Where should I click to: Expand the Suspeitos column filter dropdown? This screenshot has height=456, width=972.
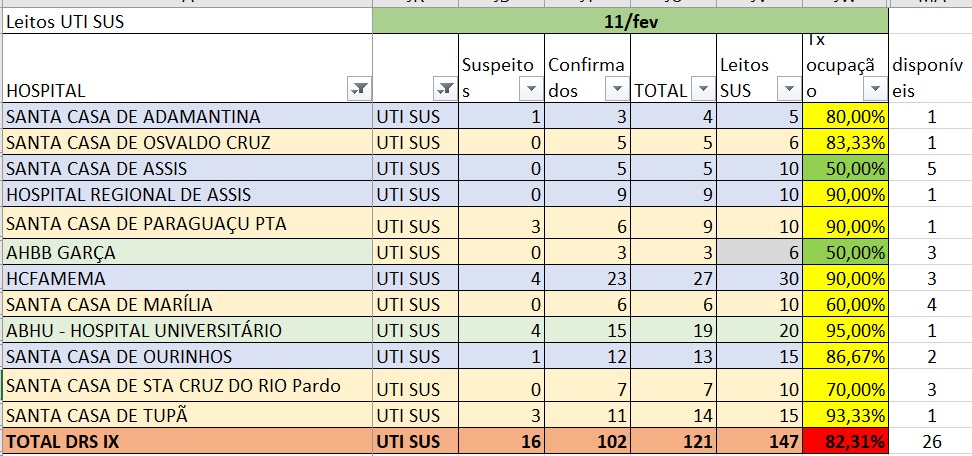[531, 90]
